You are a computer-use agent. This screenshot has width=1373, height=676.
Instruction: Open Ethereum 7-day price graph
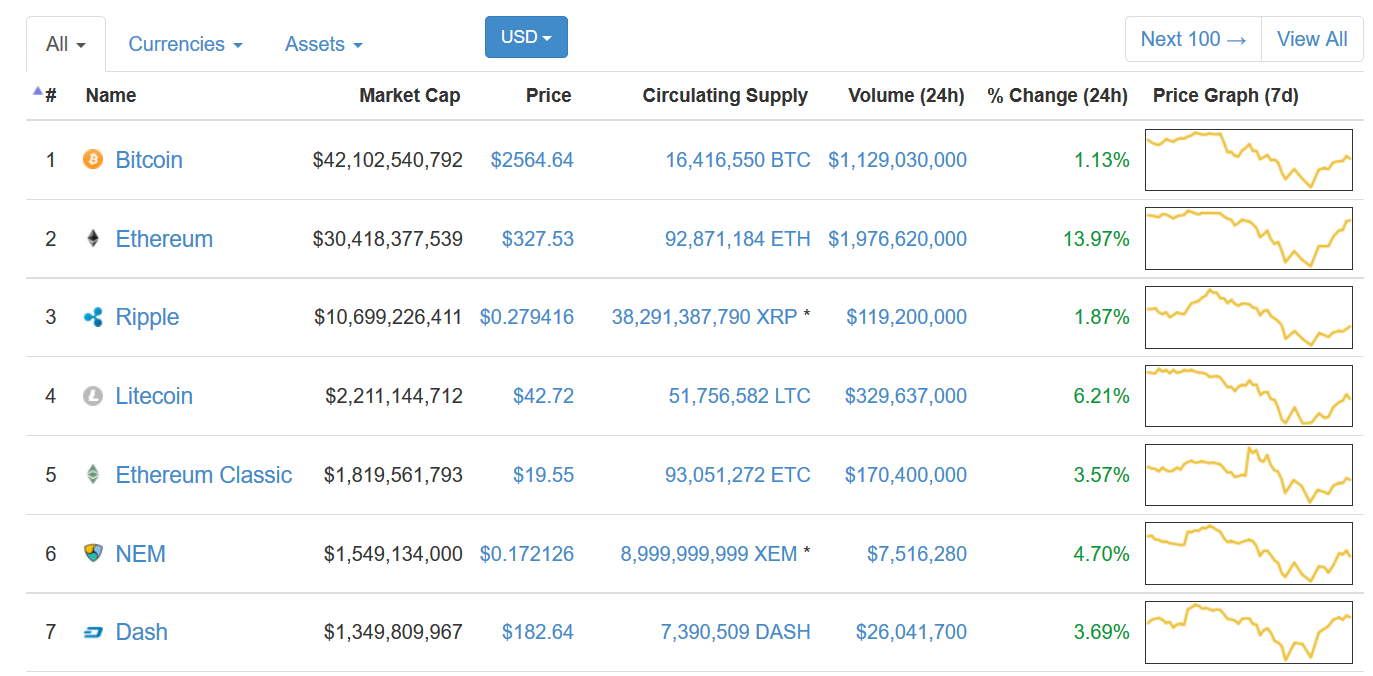(1249, 239)
